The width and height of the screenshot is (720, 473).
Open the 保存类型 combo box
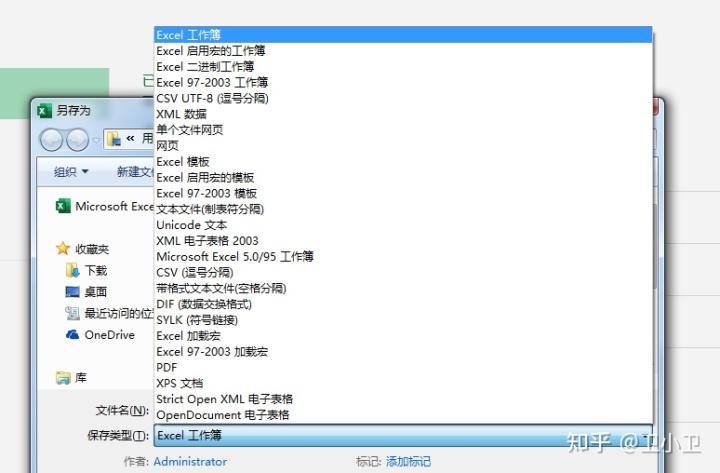(403, 435)
